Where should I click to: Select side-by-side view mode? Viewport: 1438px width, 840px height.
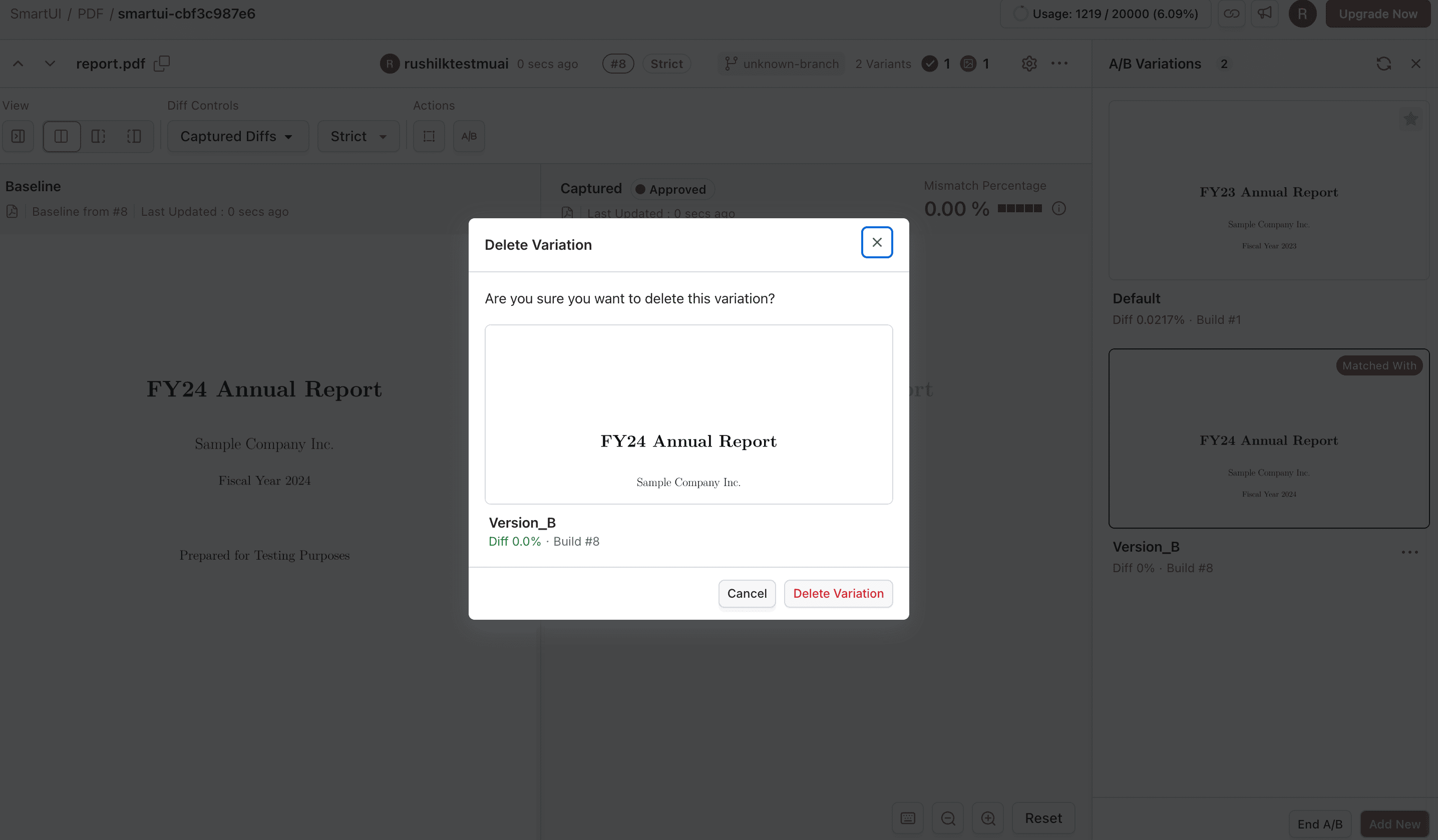pos(62,136)
